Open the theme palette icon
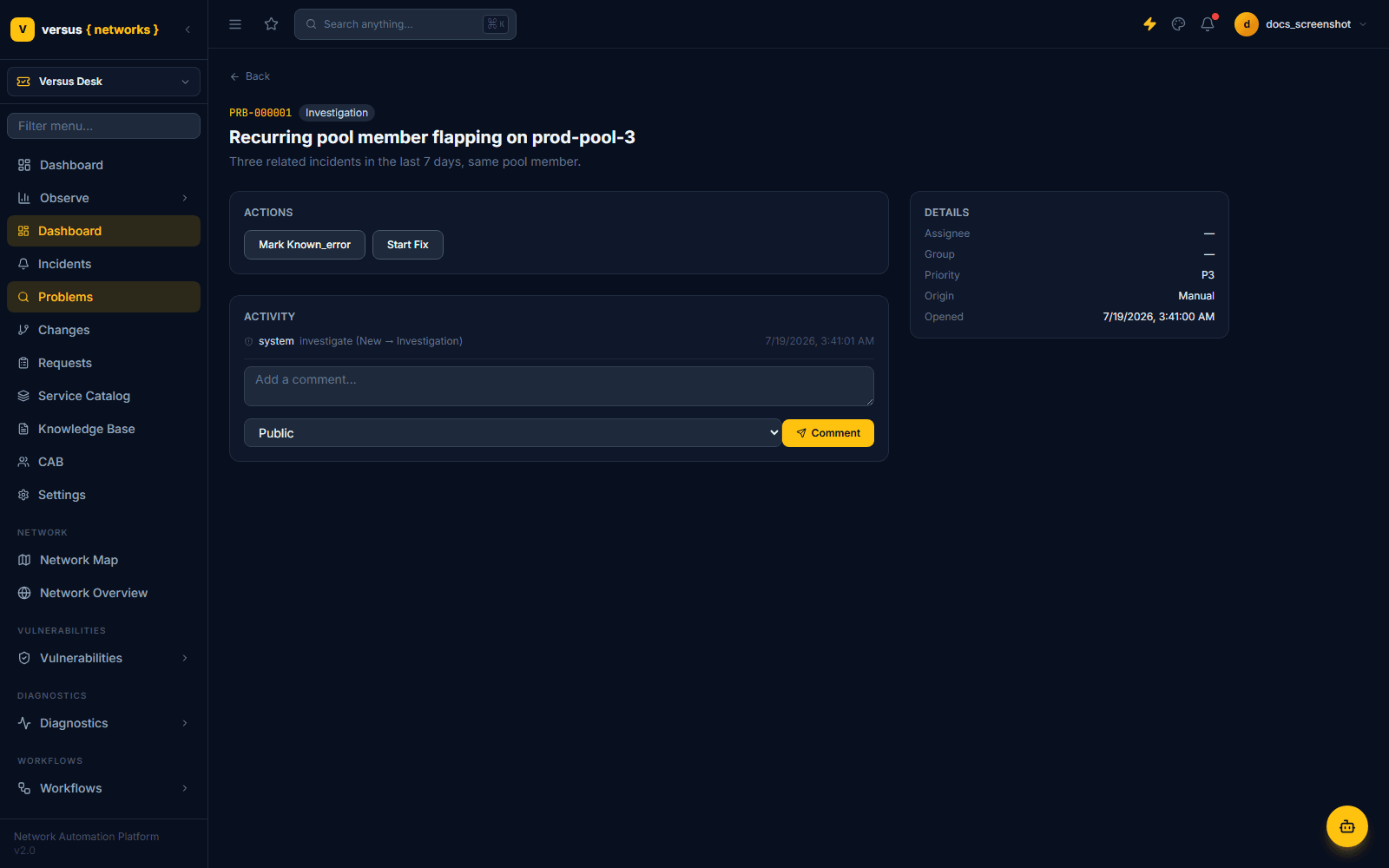The height and width of the screenshot is (868, 1389). [1178, 24]
